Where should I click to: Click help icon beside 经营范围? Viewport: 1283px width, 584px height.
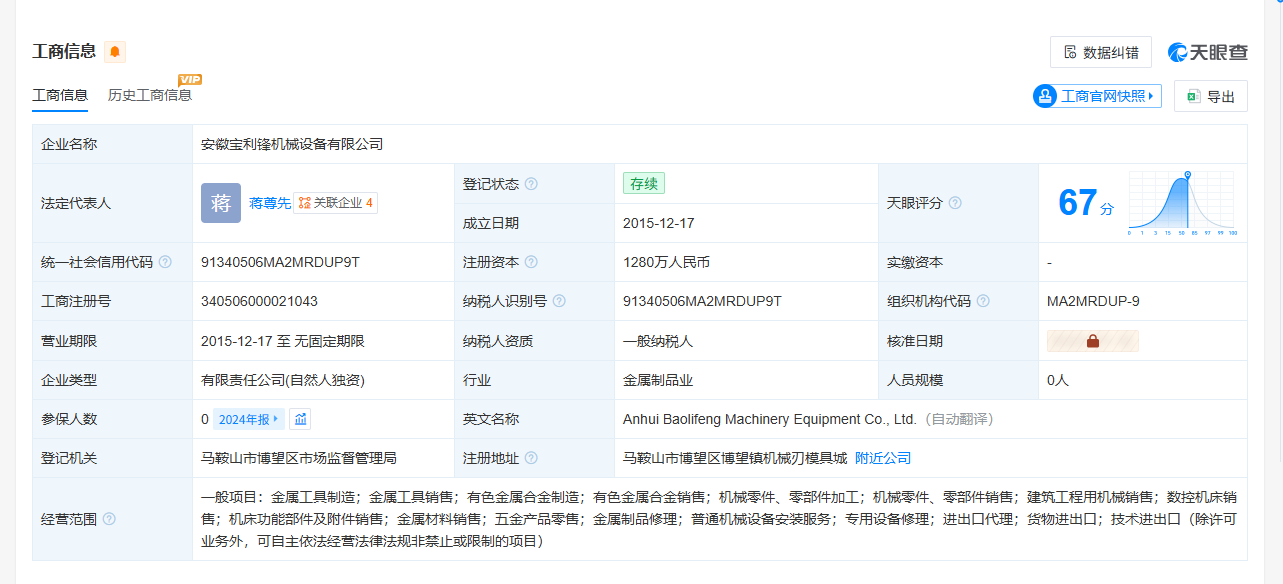pos(109,519)
